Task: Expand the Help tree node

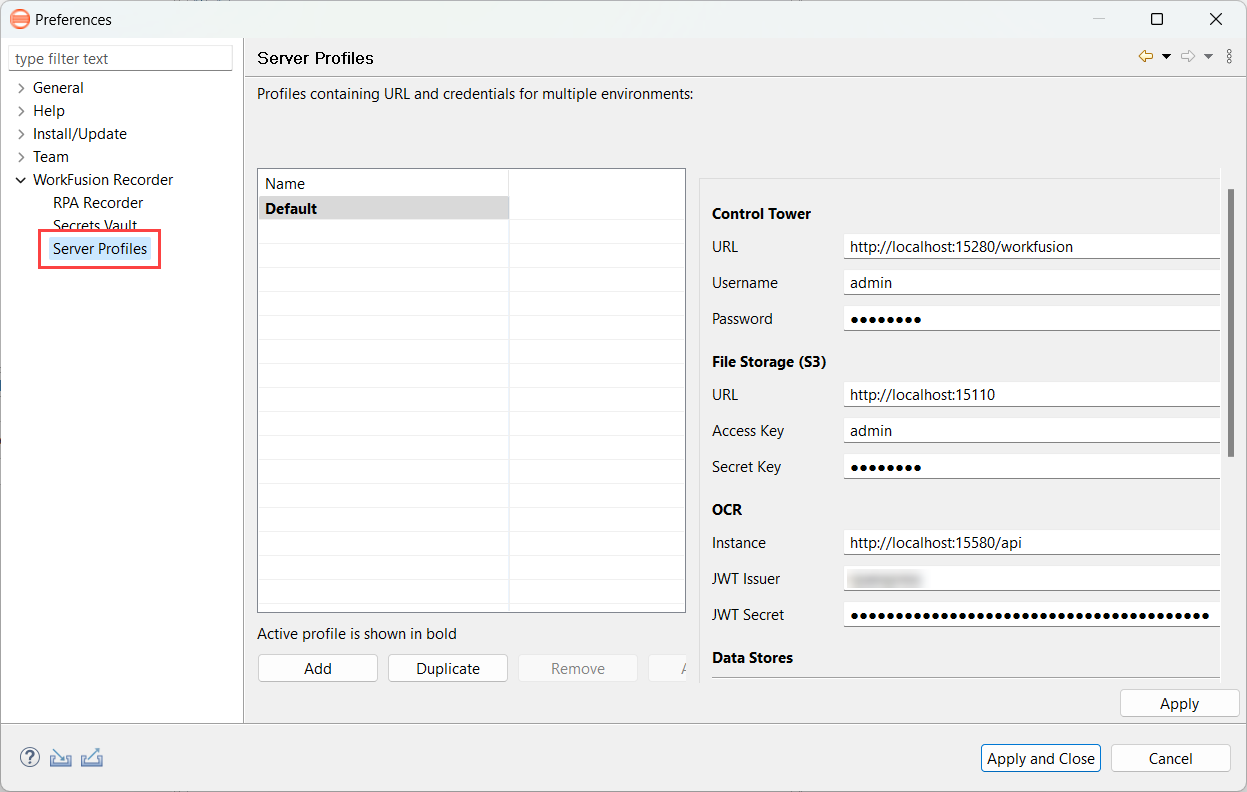Action: (x=21, y=111)
